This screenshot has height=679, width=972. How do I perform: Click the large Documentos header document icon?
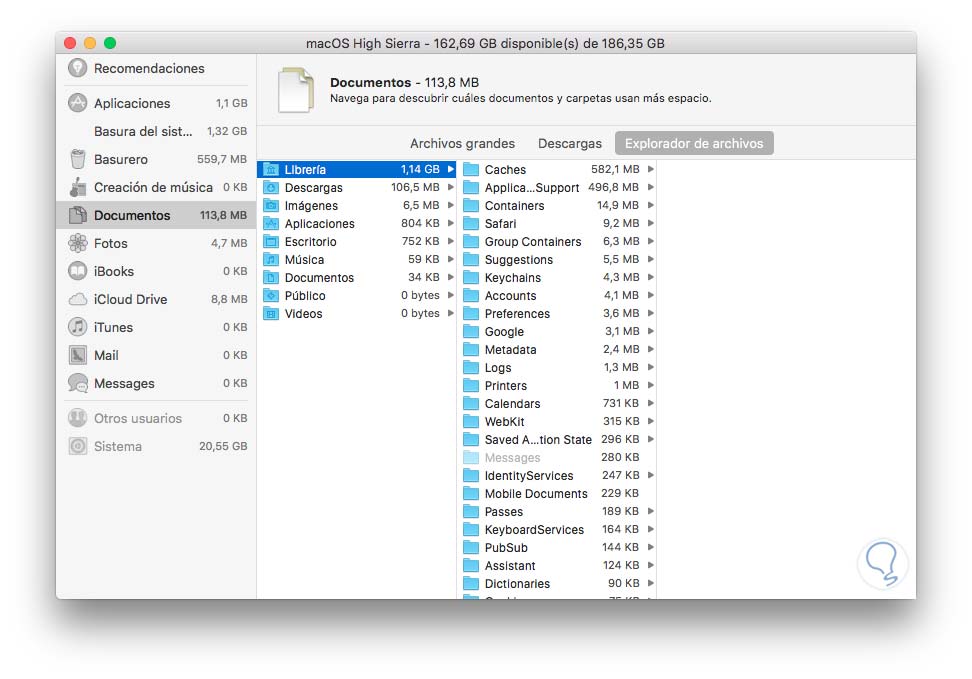tap(296, 91)
